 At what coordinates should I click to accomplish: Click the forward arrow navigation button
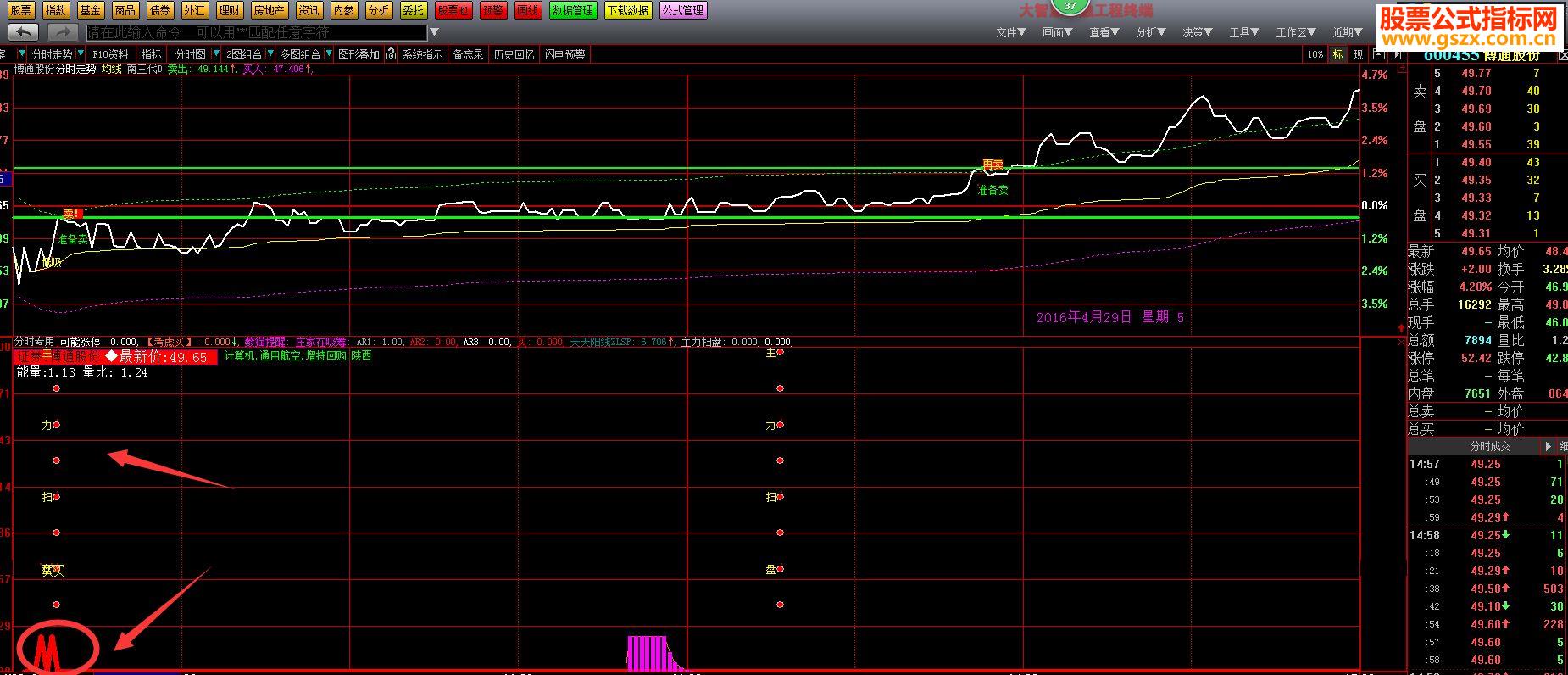coord(62,32)
